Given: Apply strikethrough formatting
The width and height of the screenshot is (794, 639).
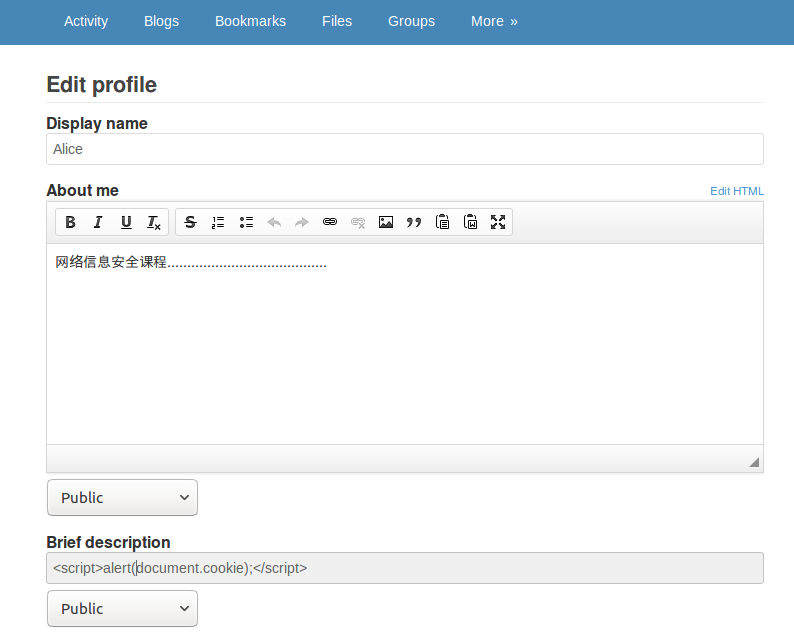Looking at the screenshot, I should pyautogui.click(x=190, y=222).
